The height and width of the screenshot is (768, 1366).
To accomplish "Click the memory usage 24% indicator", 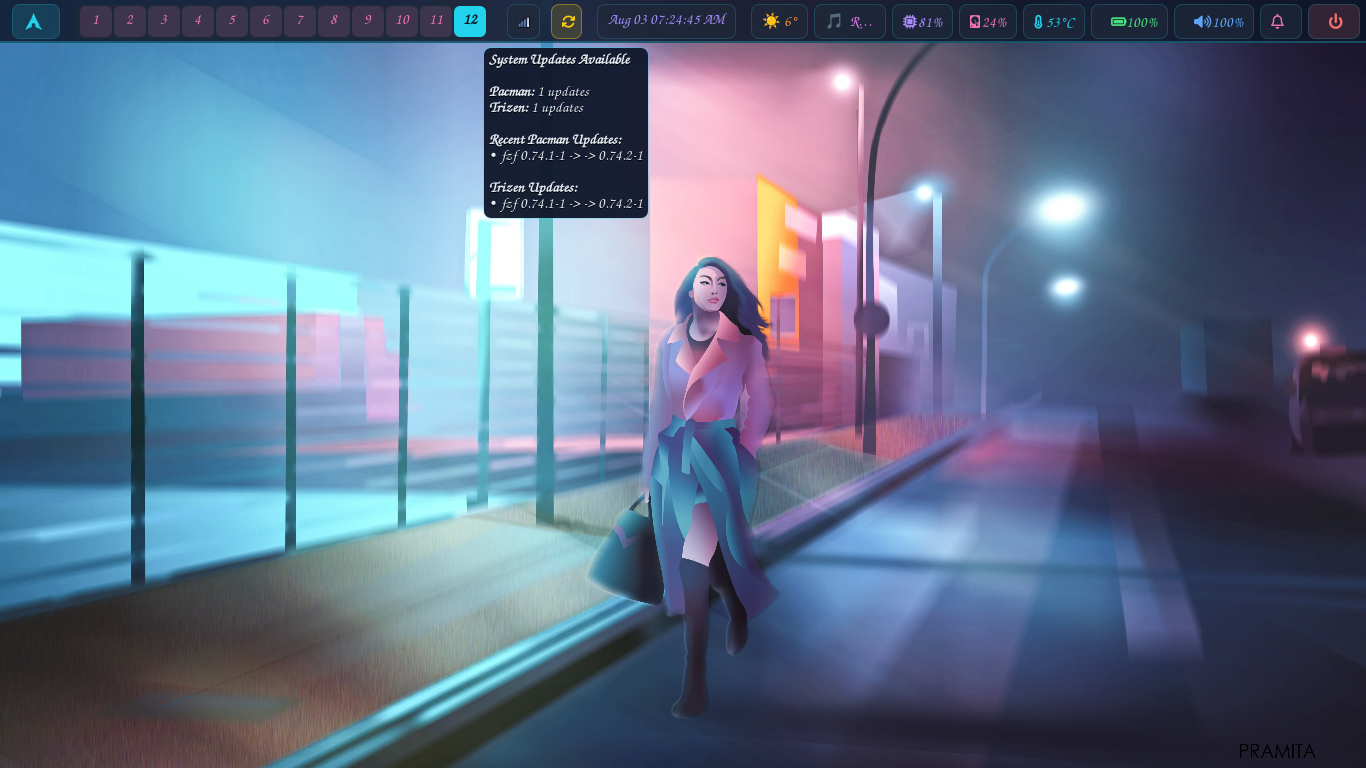I will pos(988,21).
